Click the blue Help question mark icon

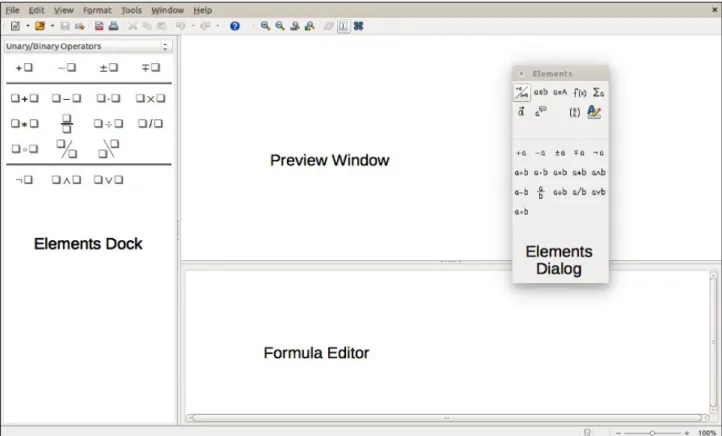pos(235,26)
